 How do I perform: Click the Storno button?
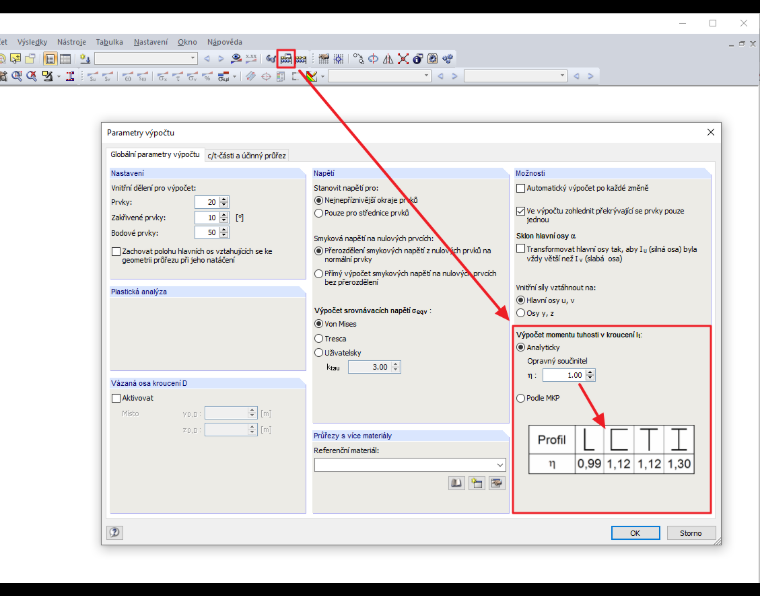pyautogui.click(x=690, y=533)
